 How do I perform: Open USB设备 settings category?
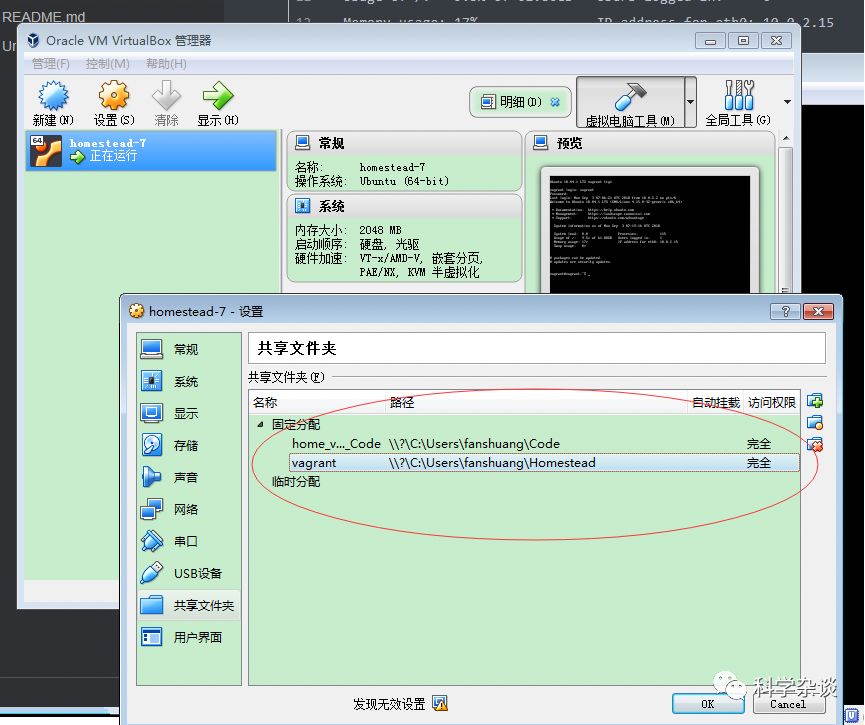(188, 573)
